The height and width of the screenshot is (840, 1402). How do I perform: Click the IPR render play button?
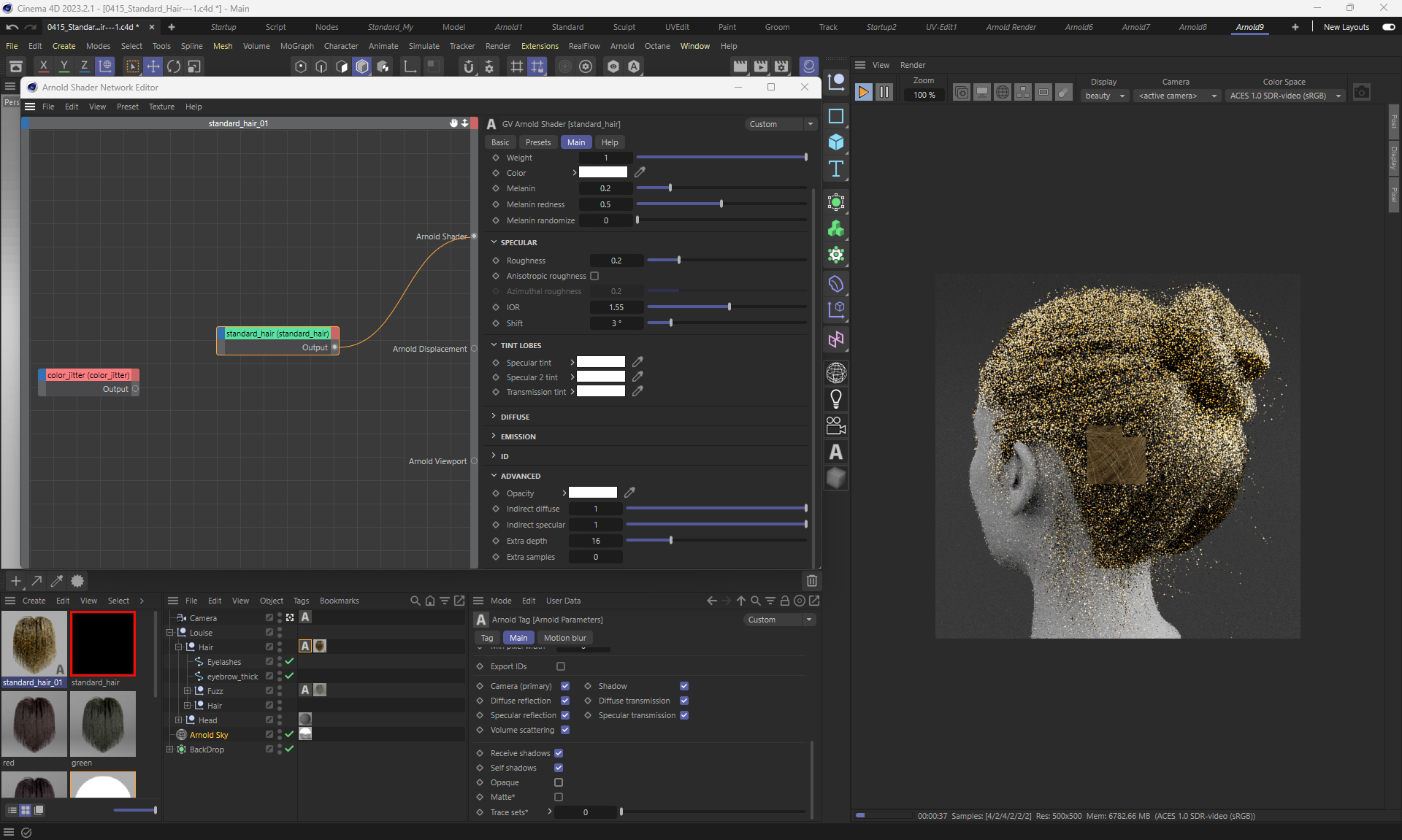tap(863, 93)
